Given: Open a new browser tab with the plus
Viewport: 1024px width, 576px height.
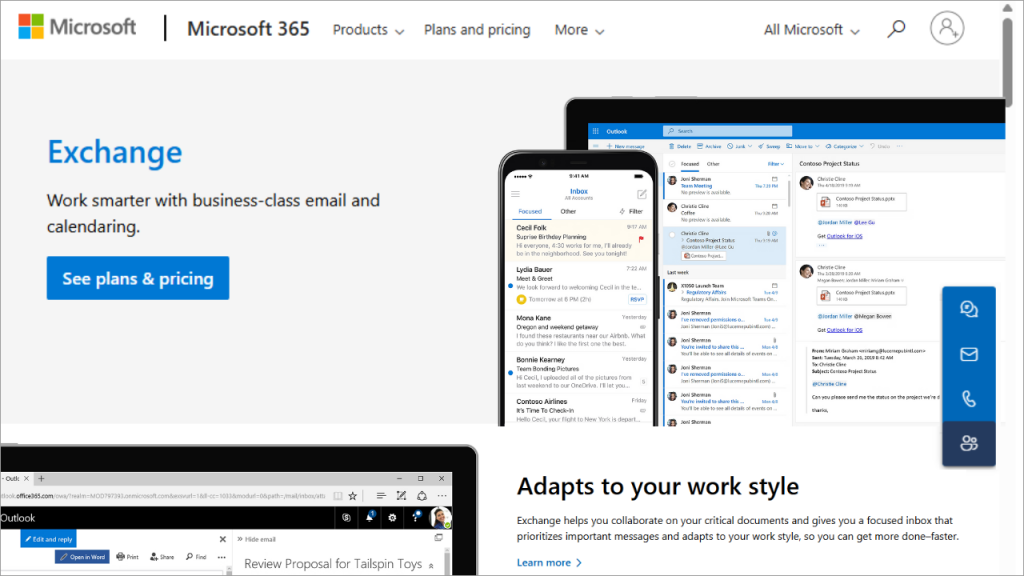Looking at the screenshot, I should (41, 478).
